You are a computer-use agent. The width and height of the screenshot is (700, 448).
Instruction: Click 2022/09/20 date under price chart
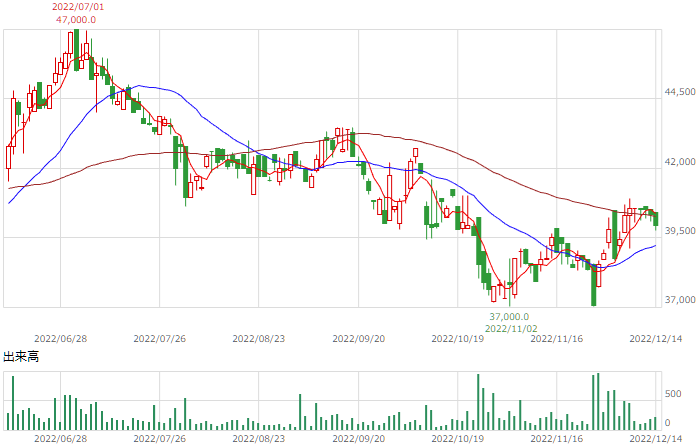click(358, 339)
